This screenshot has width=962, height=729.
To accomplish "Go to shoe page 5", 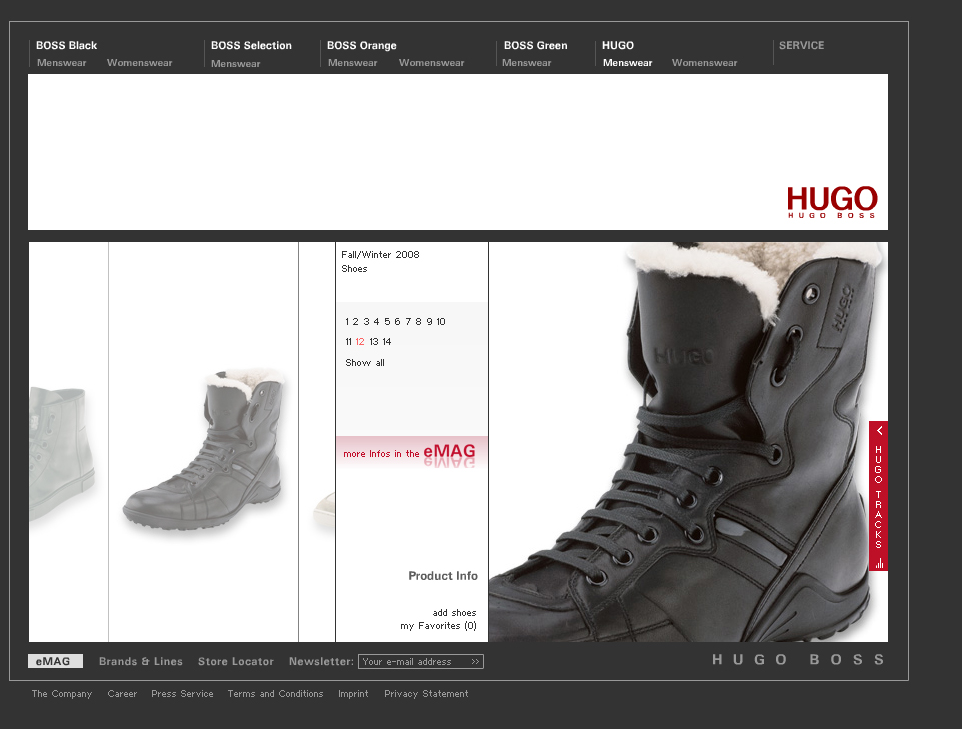I will [387, 322].
